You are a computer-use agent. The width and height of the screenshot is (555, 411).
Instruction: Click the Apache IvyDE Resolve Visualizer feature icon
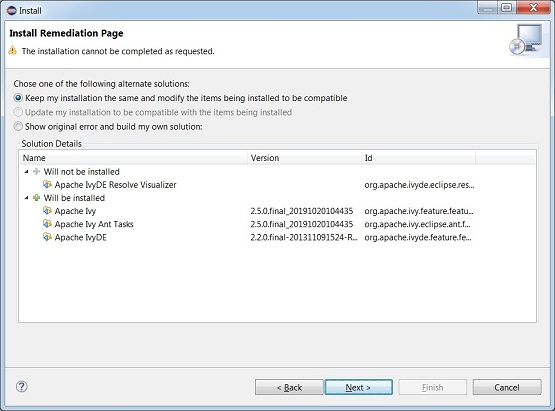(x=47, y=184)
